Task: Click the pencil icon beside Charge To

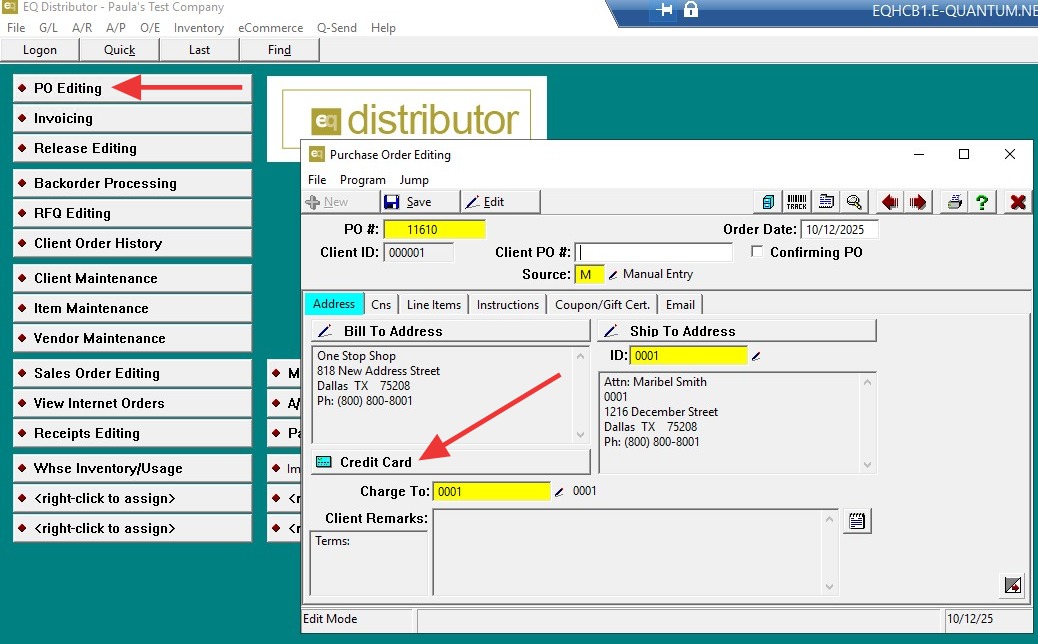Action: 559,492
